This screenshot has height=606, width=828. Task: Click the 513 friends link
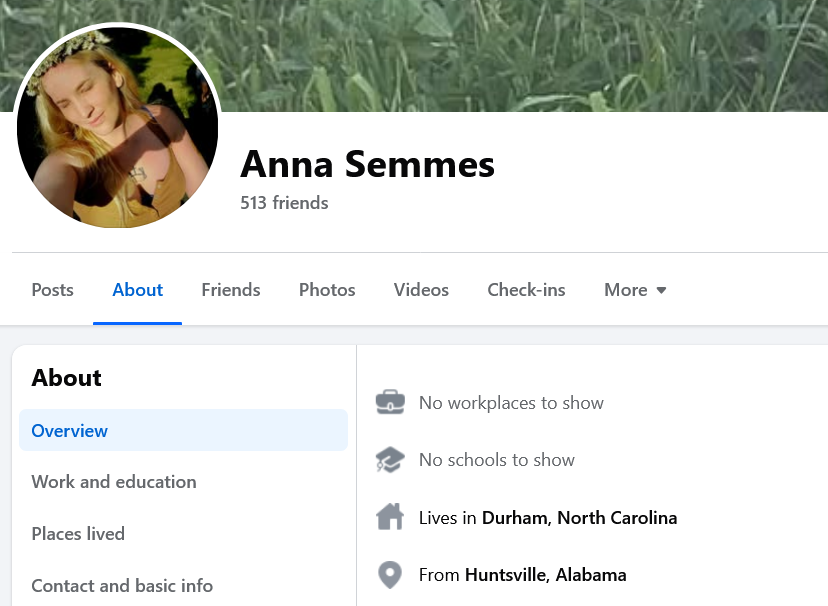284,203
